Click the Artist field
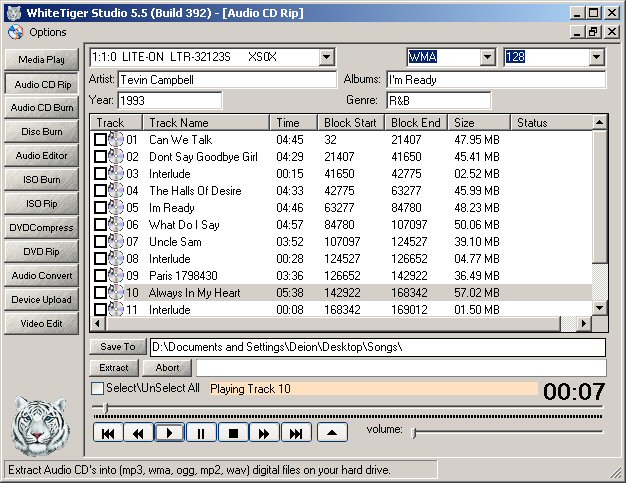The width and height of the screenshot is (626, 483). coord(227,80)
